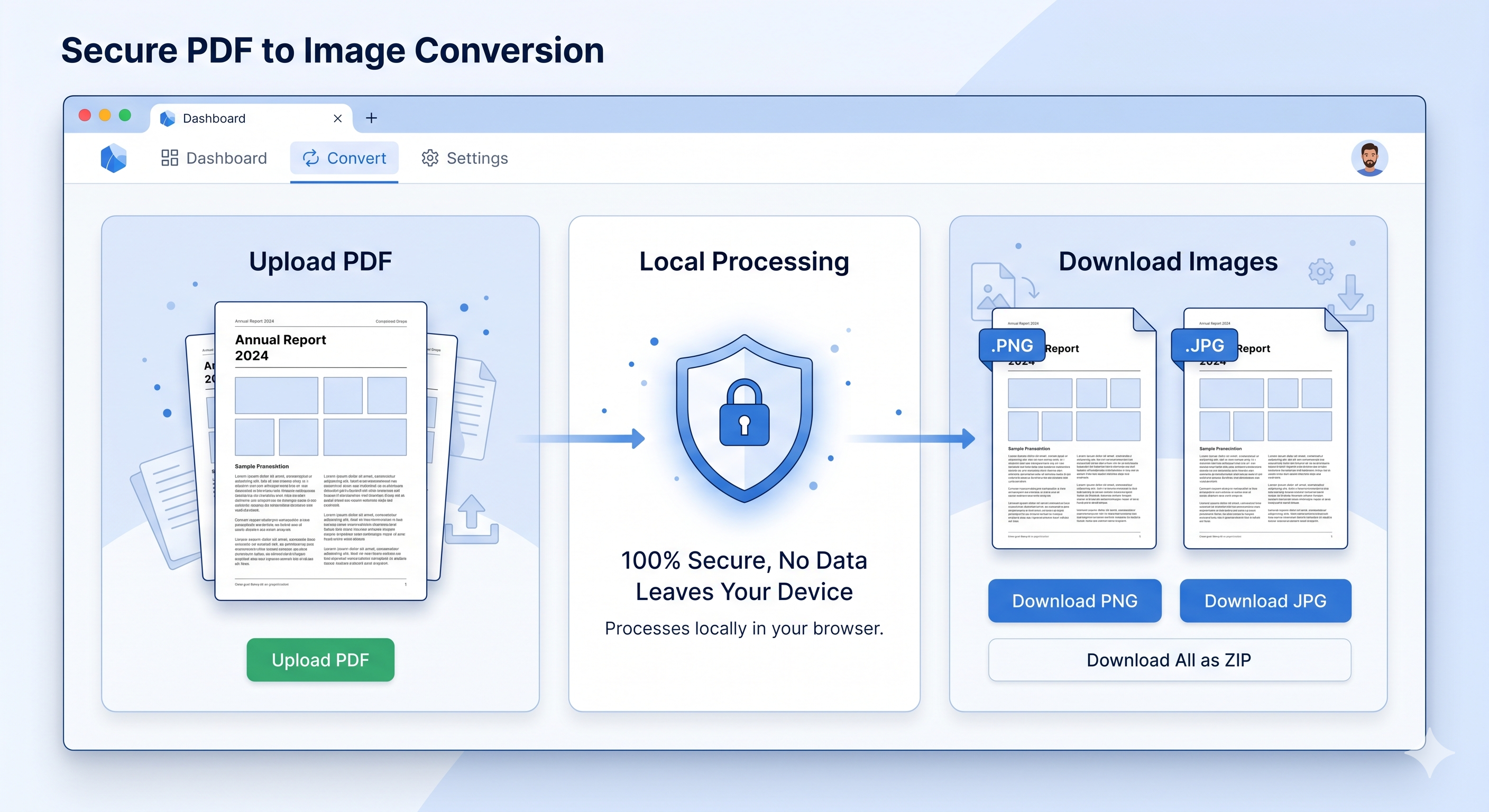Screen dimensions: 1489x812
Task: Click the shield lock security icon
Action: 744,419
